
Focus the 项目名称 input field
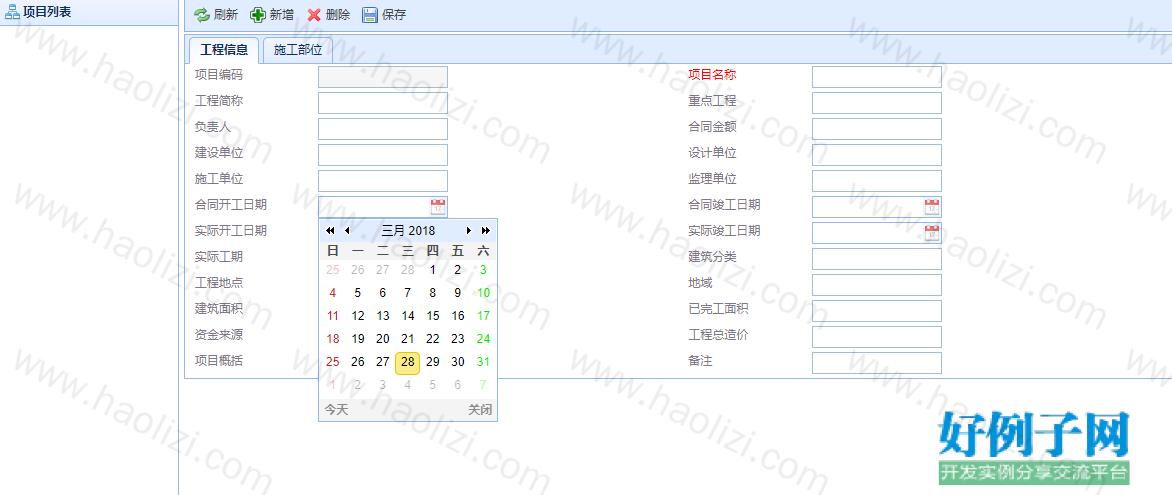[x=877, y=77]
